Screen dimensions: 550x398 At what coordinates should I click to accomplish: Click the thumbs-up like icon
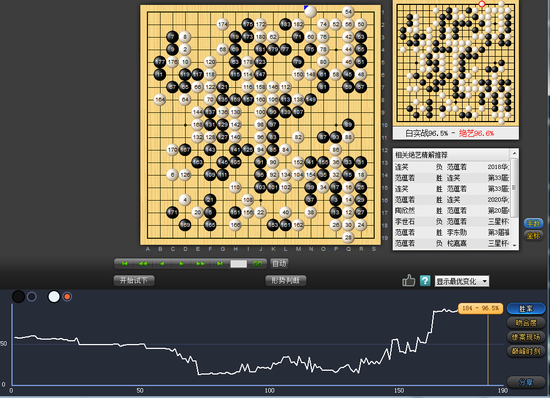coord(408,281)
